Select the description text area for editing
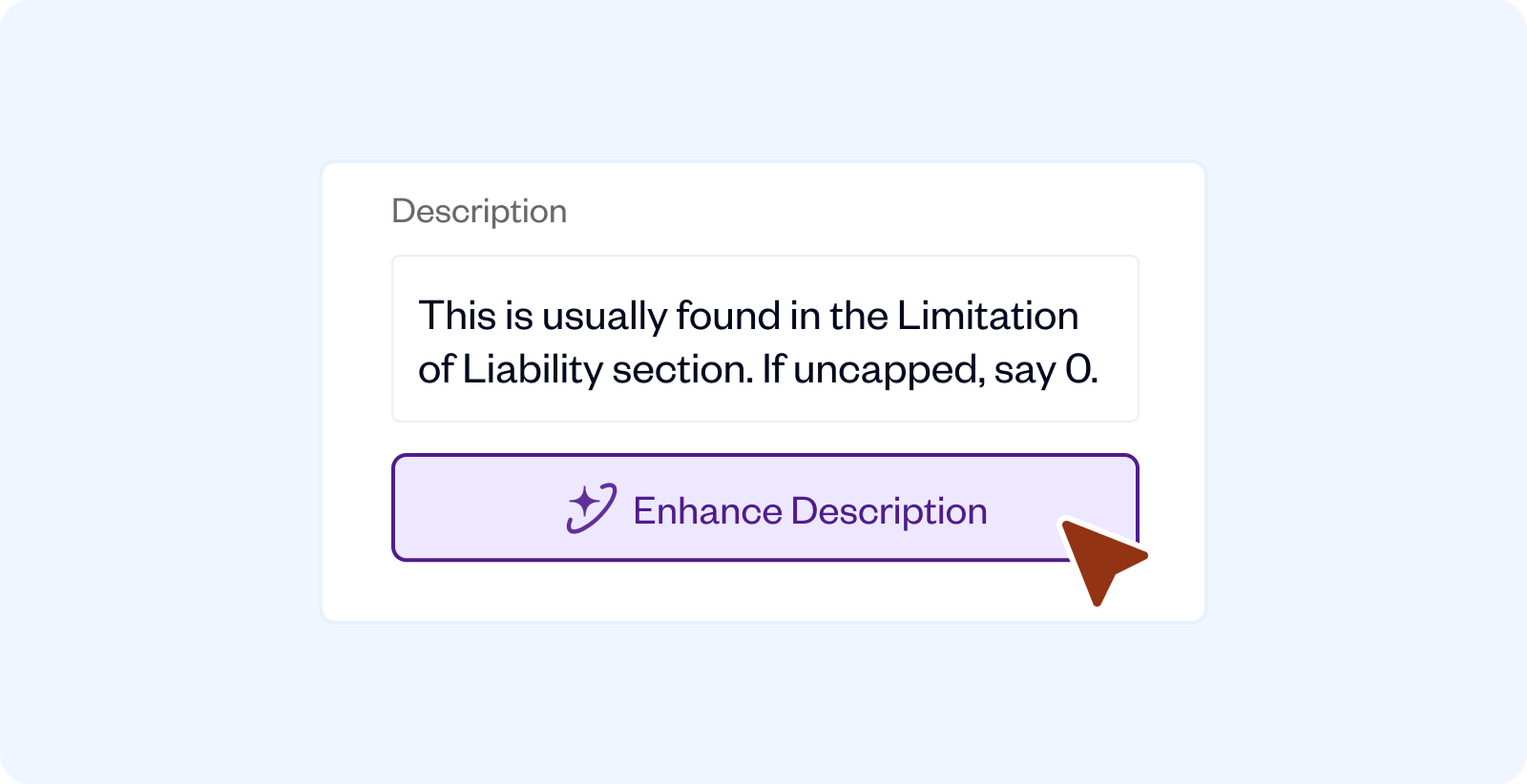Viewport: 1527px width, 784px height. [x=763, y=339]
